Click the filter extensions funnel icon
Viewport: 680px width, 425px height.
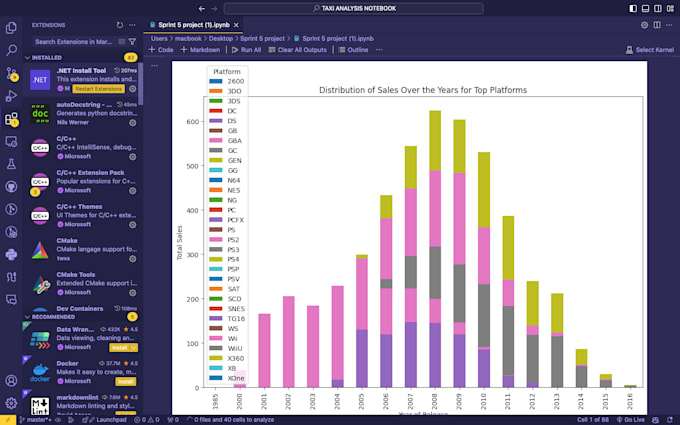[132, 42]
